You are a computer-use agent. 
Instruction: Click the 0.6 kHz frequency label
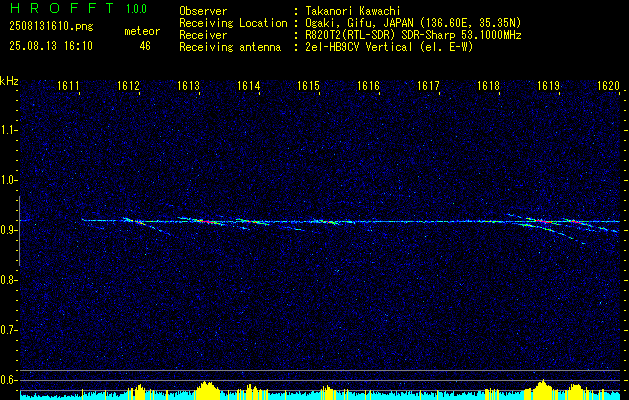[7, 380]
